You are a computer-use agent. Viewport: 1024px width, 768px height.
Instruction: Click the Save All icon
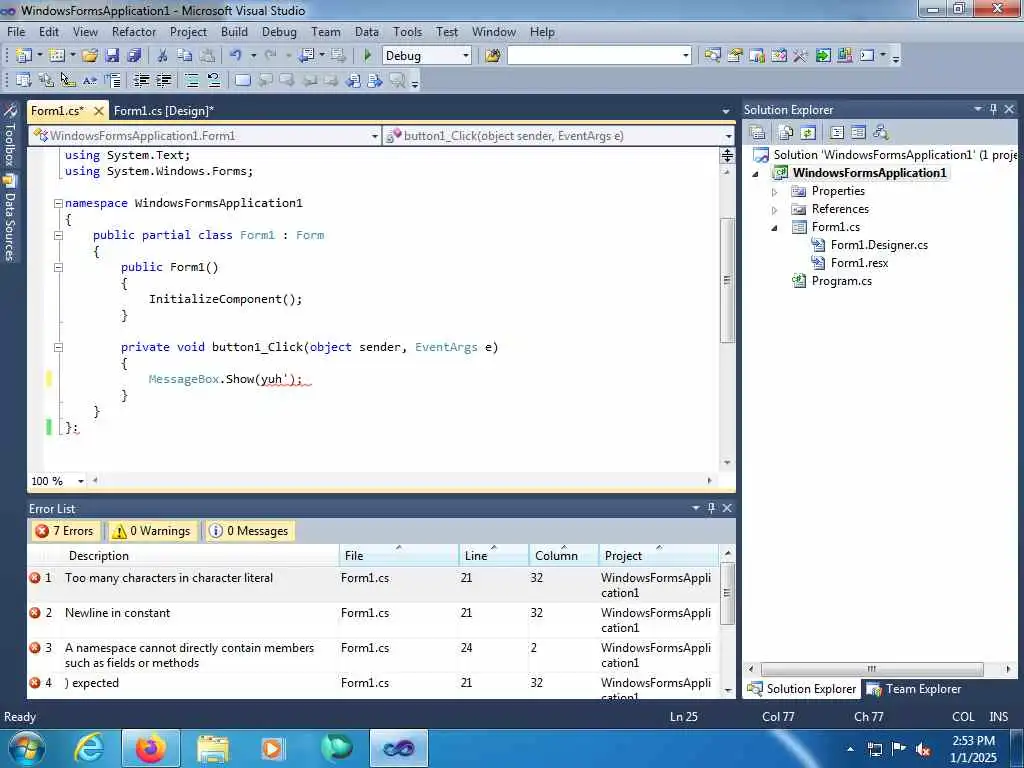tap(134, 56)
